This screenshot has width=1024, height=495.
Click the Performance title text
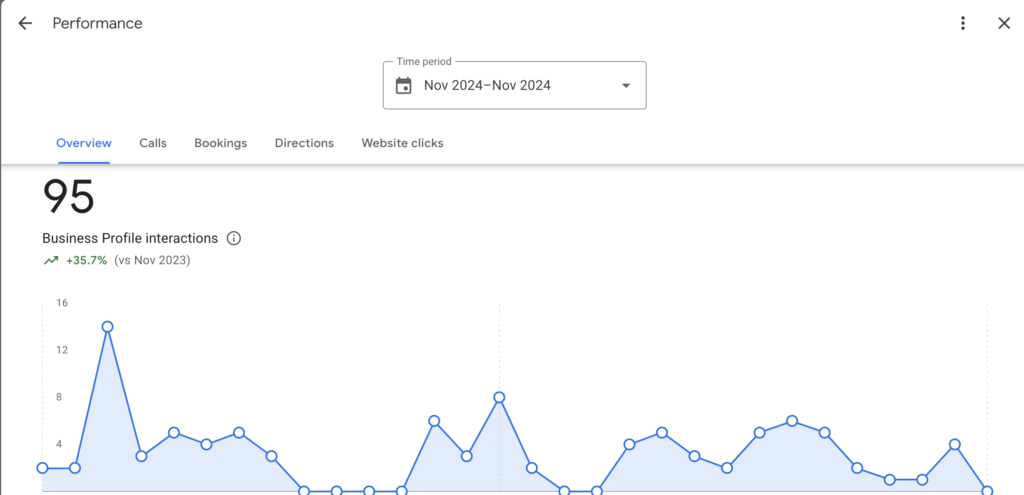pos(97,23)
